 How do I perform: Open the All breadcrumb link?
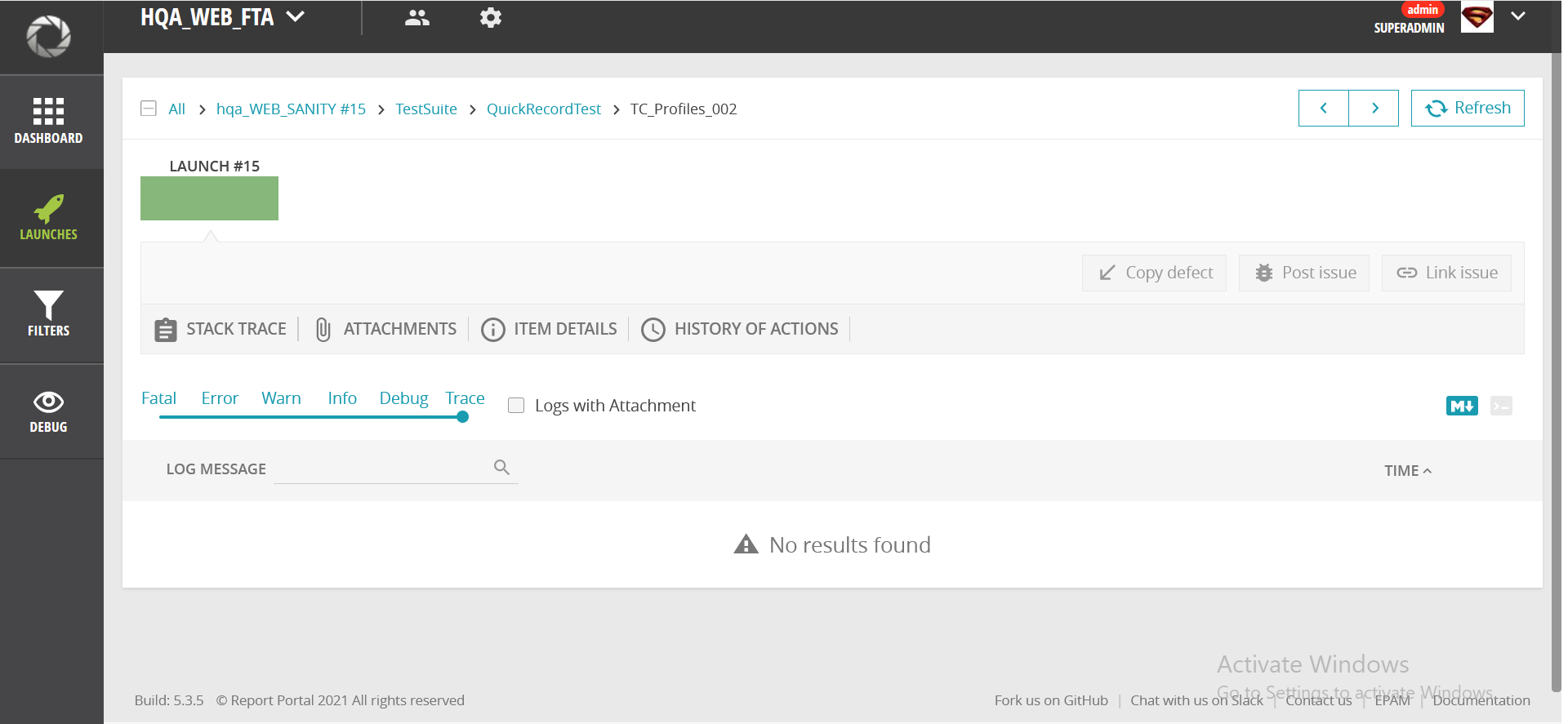click(176, 109)
